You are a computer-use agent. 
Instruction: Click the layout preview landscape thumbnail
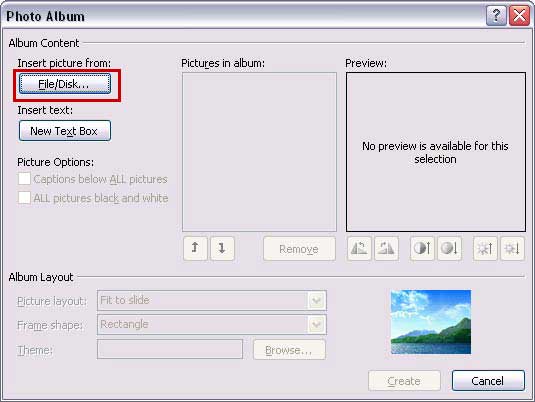(431, 322)
